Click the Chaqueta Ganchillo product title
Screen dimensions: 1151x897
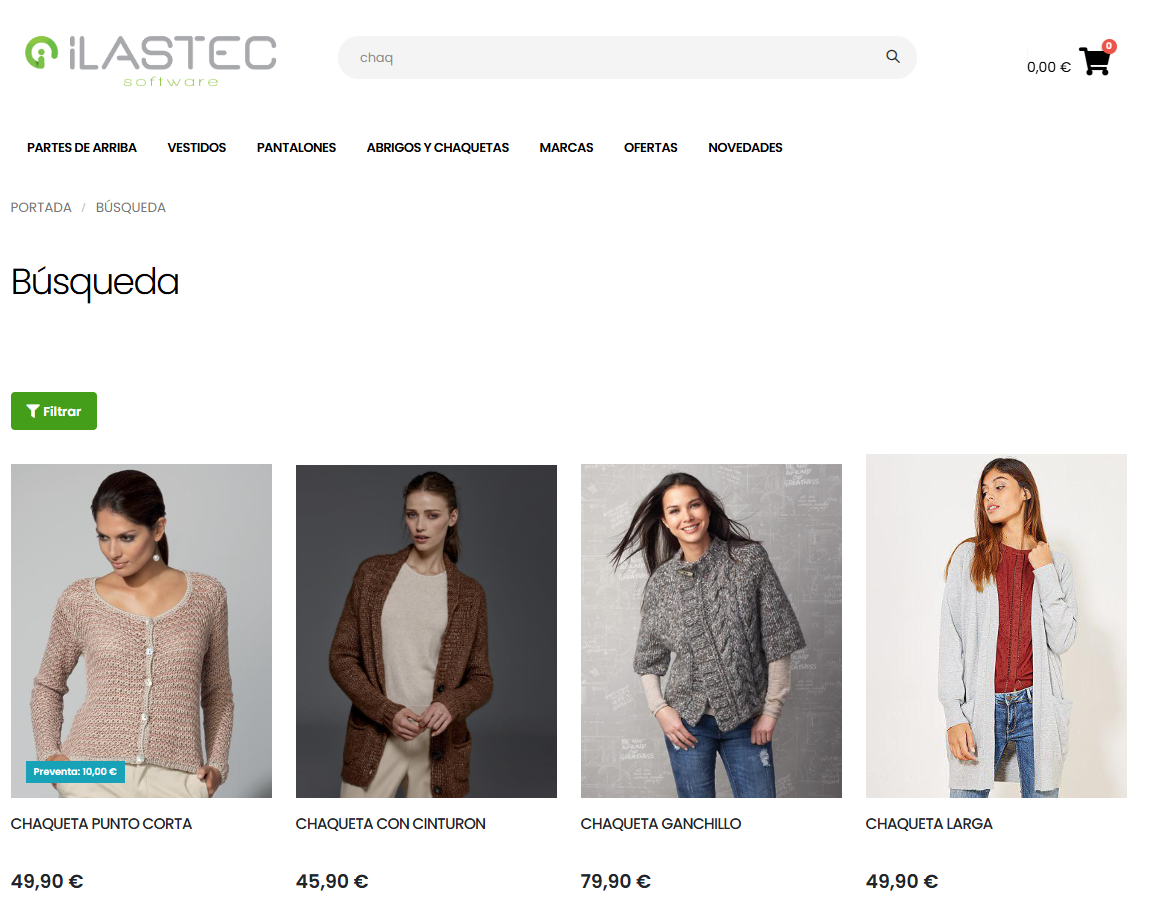pyautogui.click(x=661, y=824)
